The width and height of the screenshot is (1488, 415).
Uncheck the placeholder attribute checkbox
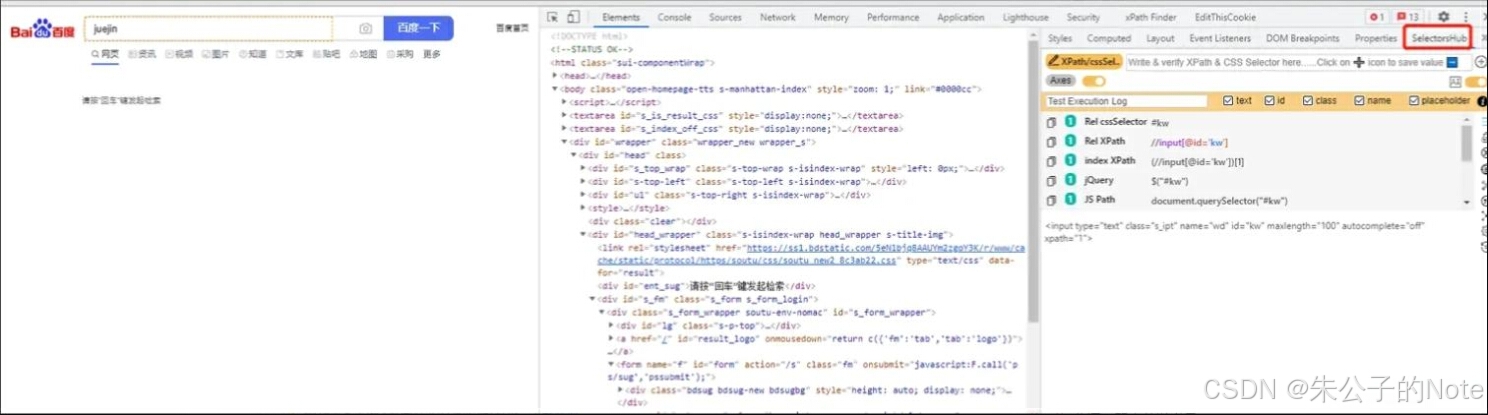point(1414,101)
